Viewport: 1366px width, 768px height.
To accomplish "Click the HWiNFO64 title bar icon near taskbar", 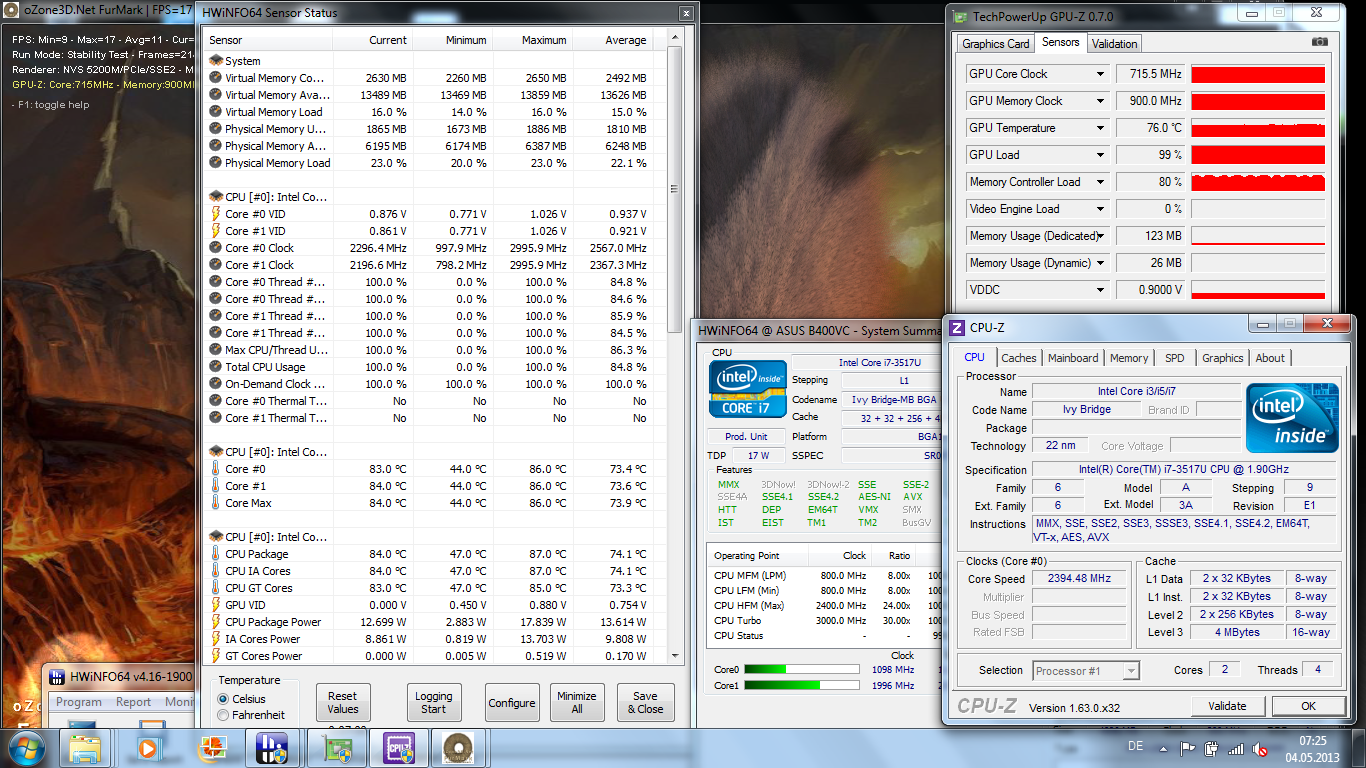I will pyautogui.click(x=56, y=677).
